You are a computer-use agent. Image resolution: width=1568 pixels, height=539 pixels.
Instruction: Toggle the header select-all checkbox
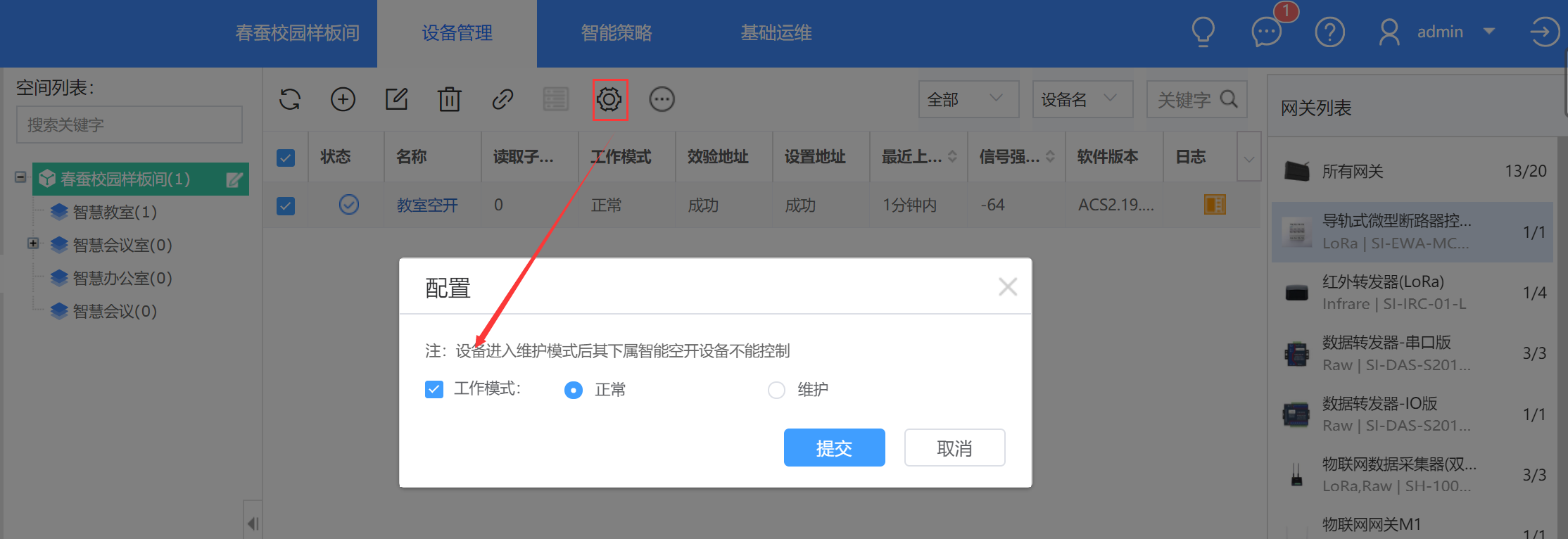(x=286, y=158)
